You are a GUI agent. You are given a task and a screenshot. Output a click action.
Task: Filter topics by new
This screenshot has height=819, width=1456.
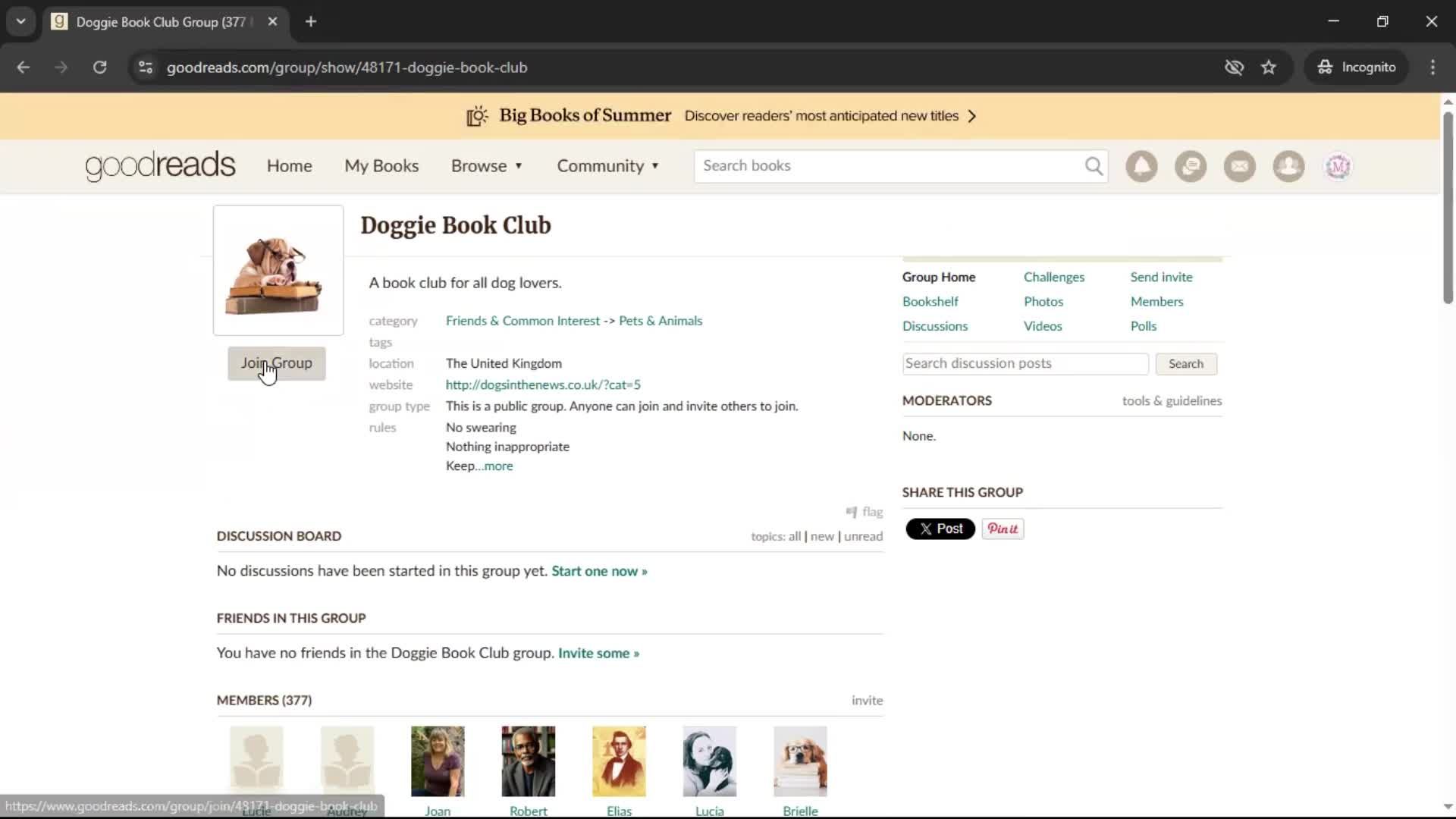822,537
